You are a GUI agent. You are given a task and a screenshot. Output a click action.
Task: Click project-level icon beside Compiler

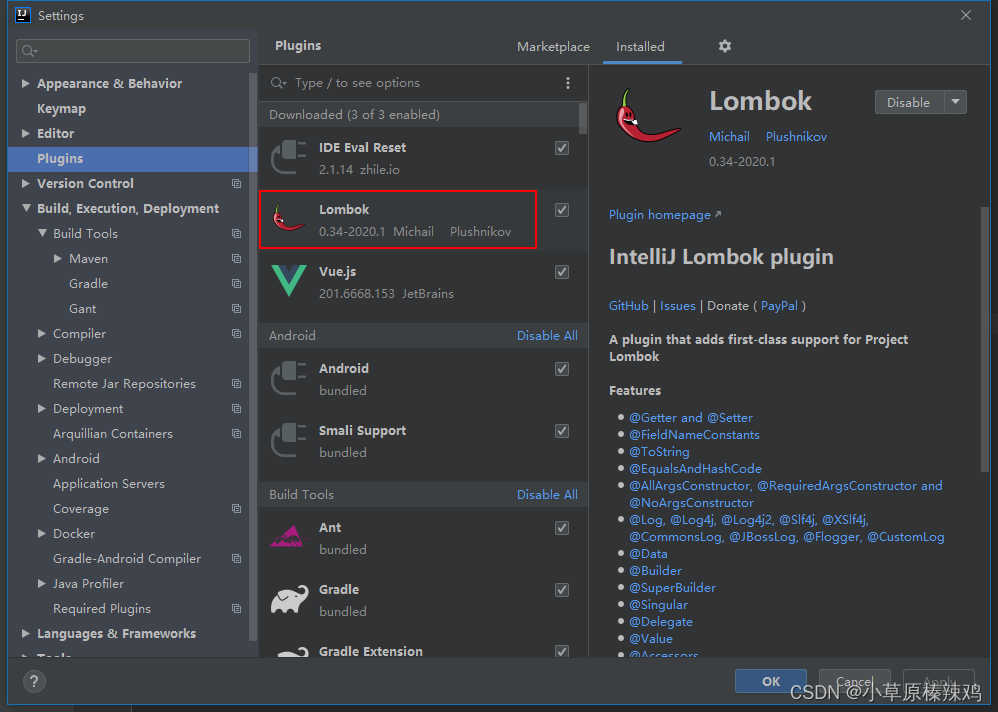pyautogui.click(x=236, y=333)
